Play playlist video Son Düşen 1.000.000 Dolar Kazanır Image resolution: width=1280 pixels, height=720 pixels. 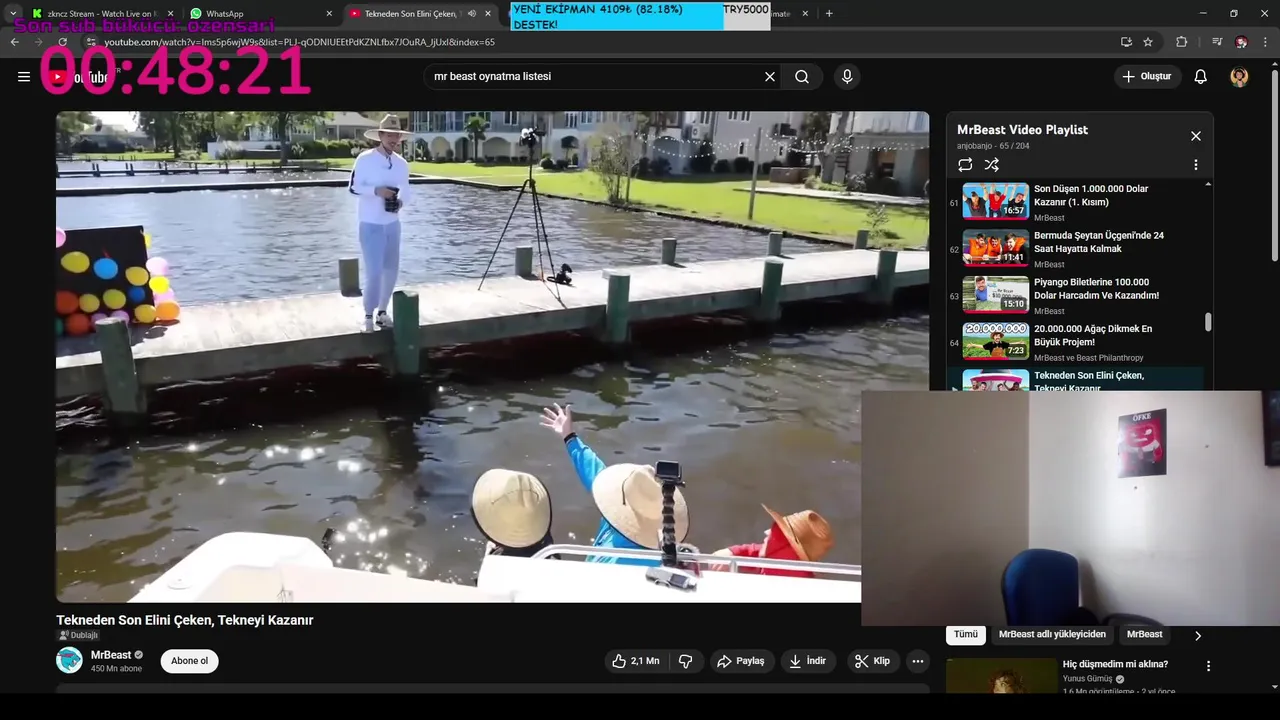coord(1076,201)
